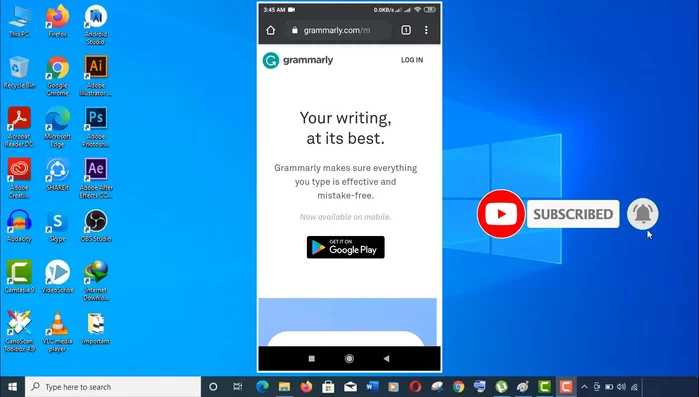699x397 pixels.
Task: Click the 'Your writing, at its best.' heading
Action: click(345, 128)
